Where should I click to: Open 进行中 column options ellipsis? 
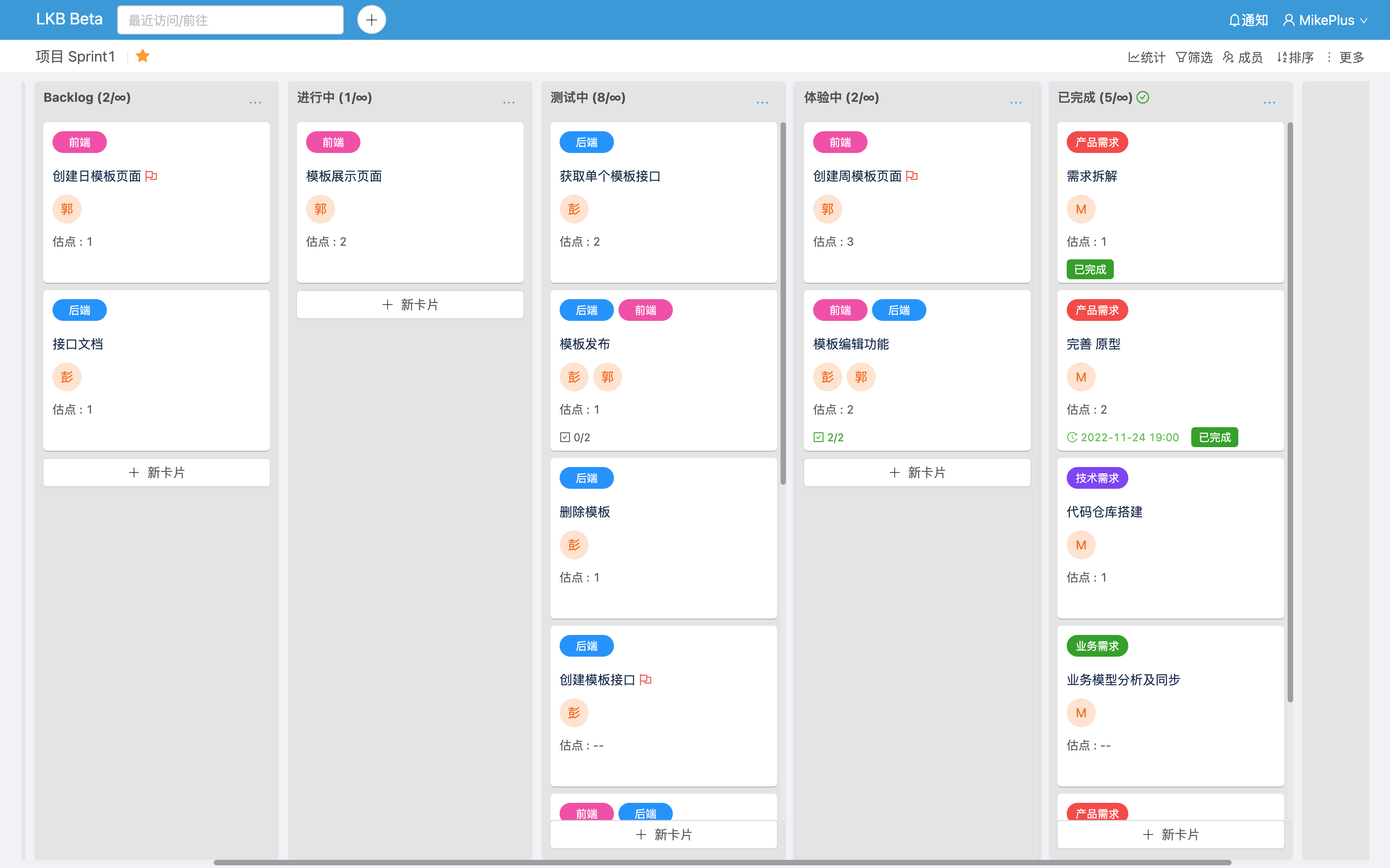[x=508, y=102]
